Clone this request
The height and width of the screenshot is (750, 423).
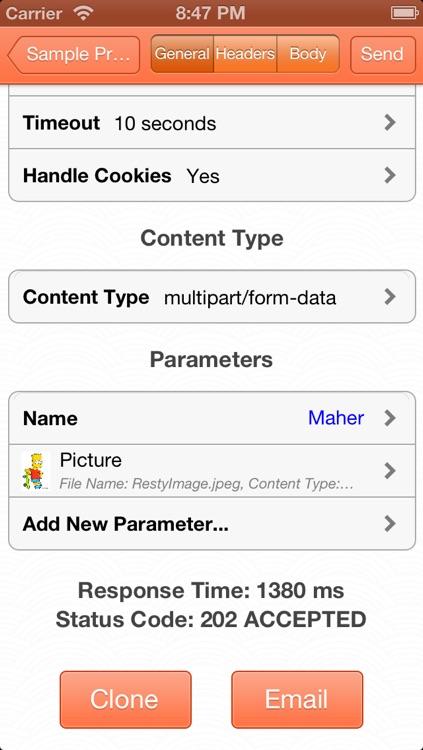point(125,699)
